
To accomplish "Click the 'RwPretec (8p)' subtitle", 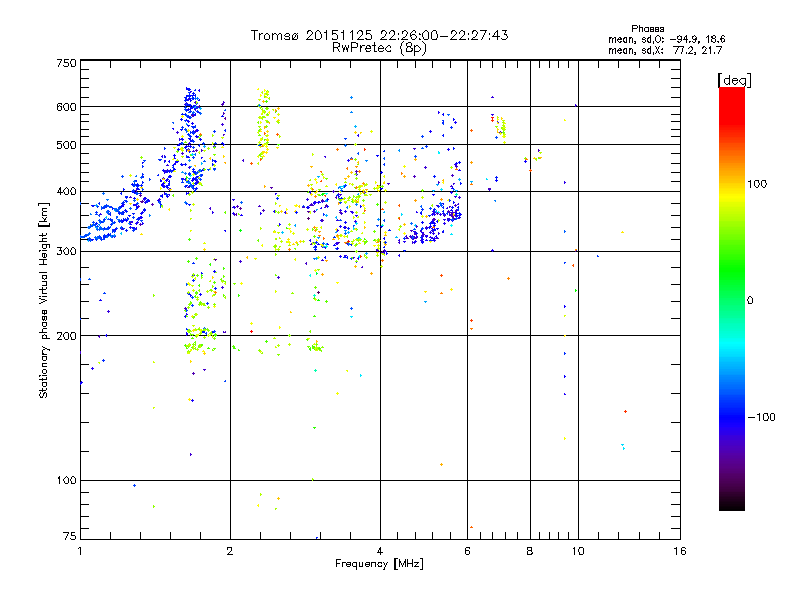I will click(x=379, y=48).
